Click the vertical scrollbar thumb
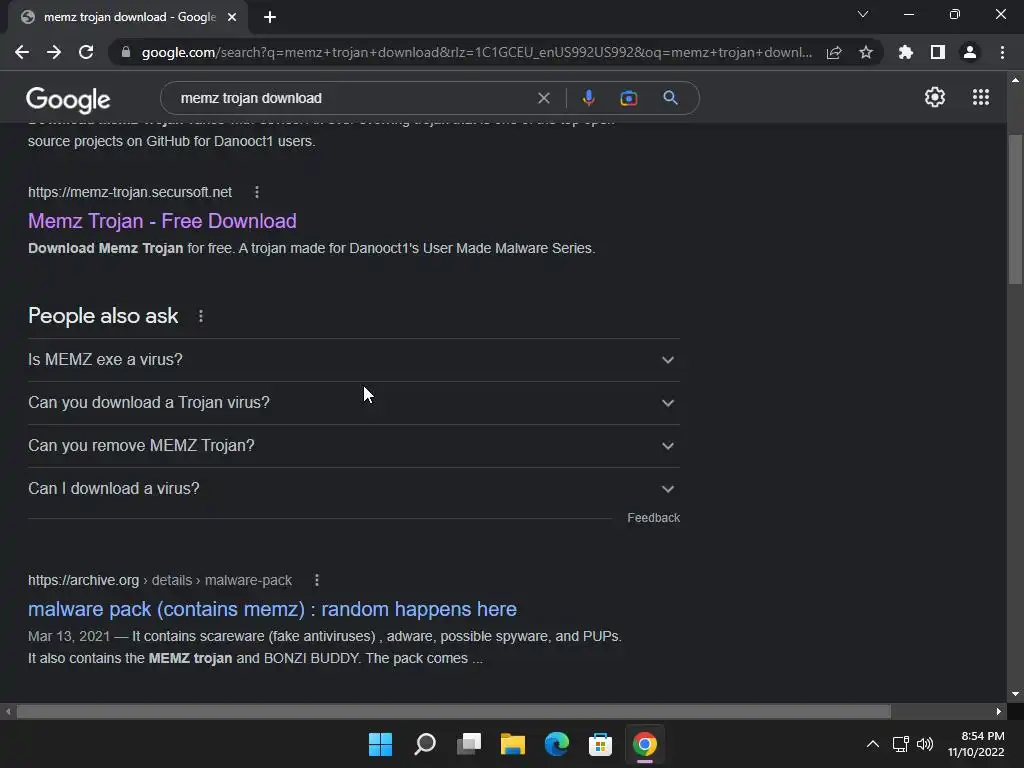 click(x=1015, y=209)
